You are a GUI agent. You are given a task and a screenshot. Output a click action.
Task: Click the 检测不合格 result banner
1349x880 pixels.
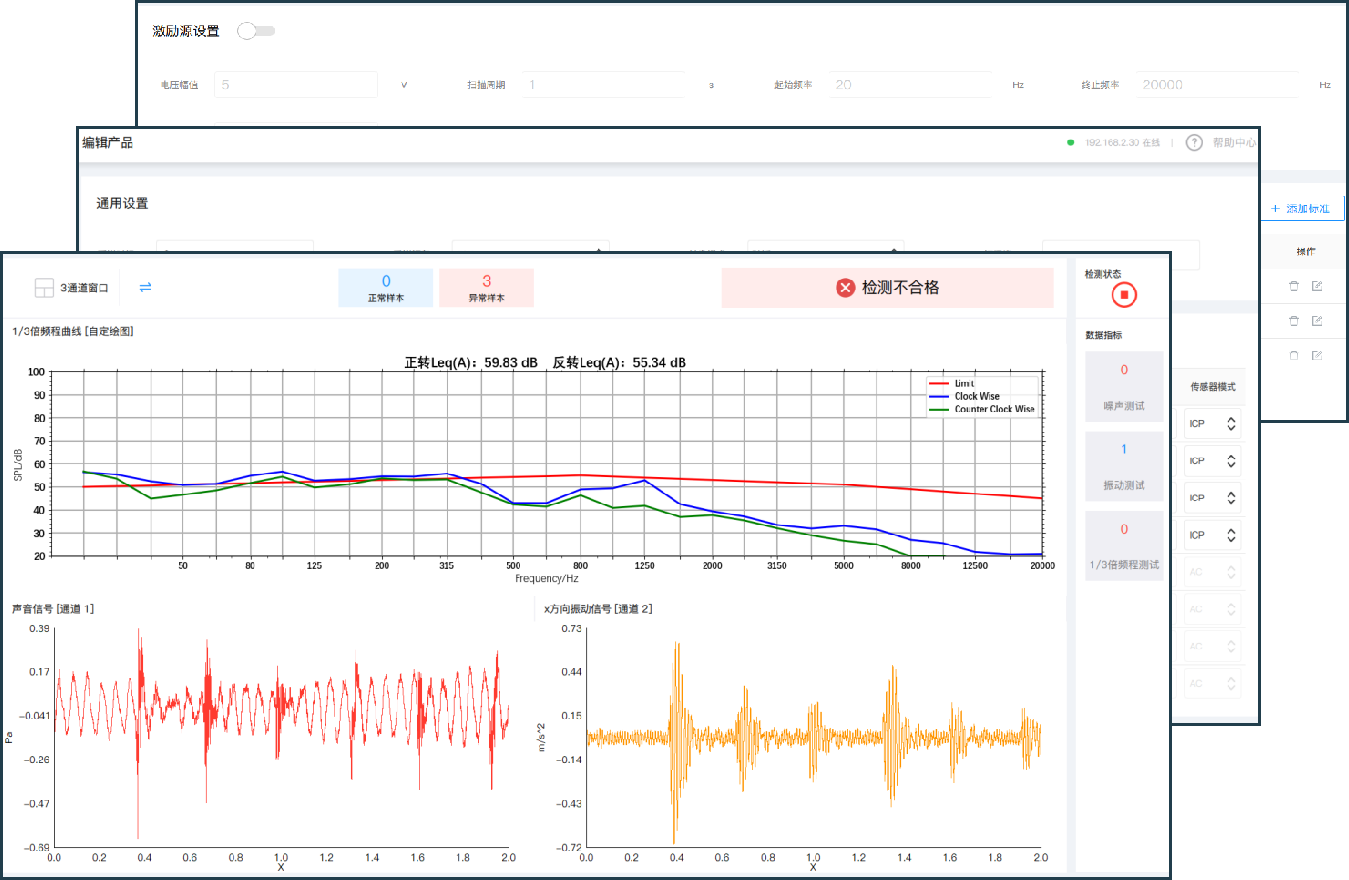(x=888, y=288)
